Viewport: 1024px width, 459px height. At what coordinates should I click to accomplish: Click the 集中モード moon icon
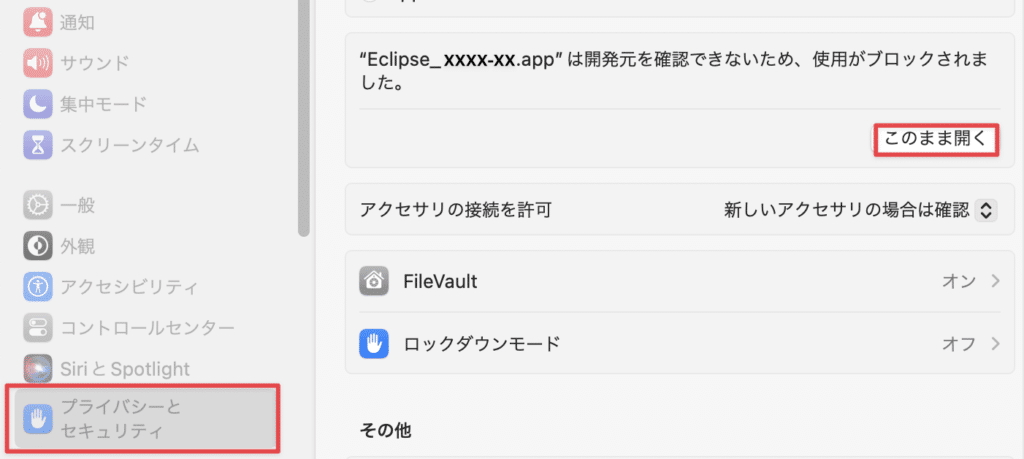coord(38,104)
